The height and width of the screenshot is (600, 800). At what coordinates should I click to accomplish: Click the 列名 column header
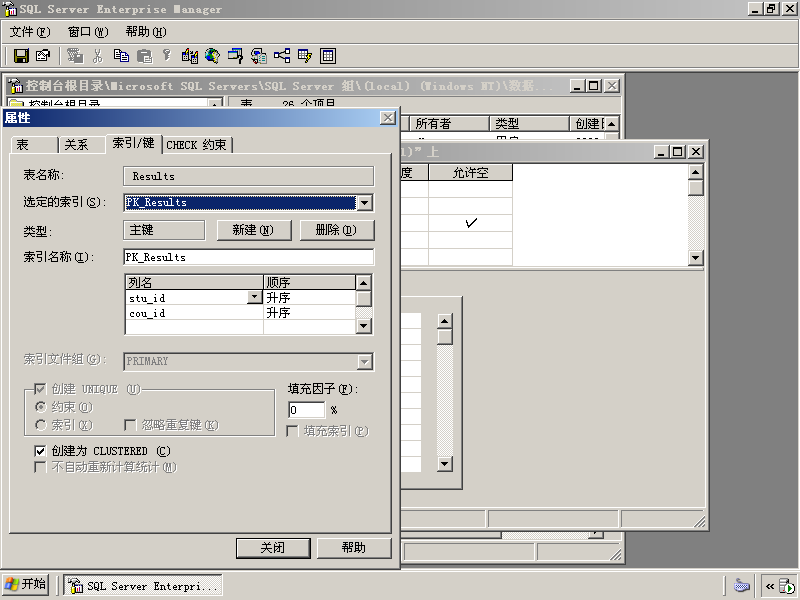(x=194, y=282)
